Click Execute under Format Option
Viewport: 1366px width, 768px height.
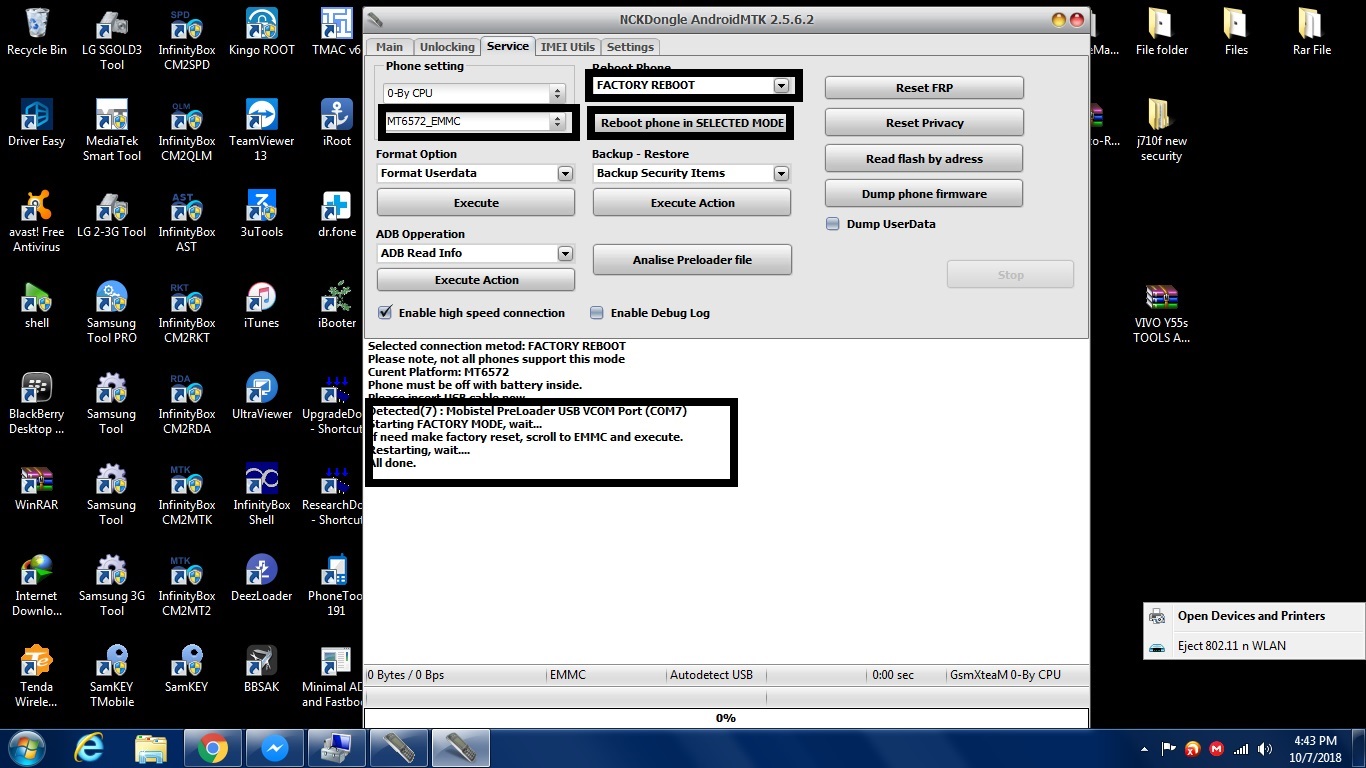pyautogui.click(x=476, y=203)
